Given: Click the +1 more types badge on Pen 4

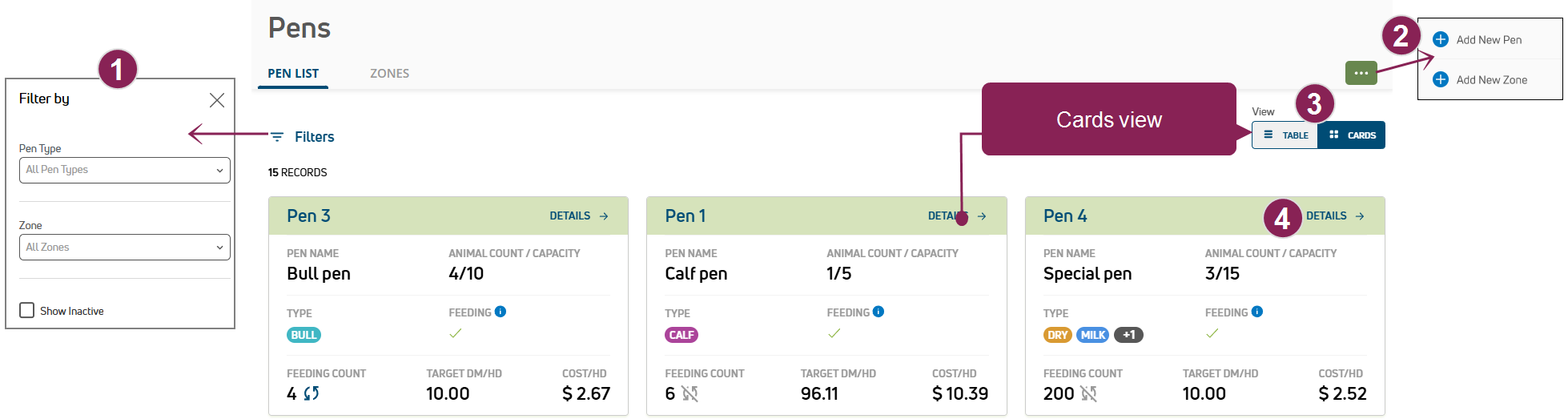Looking at the screenshot, I should (1128, 335).
